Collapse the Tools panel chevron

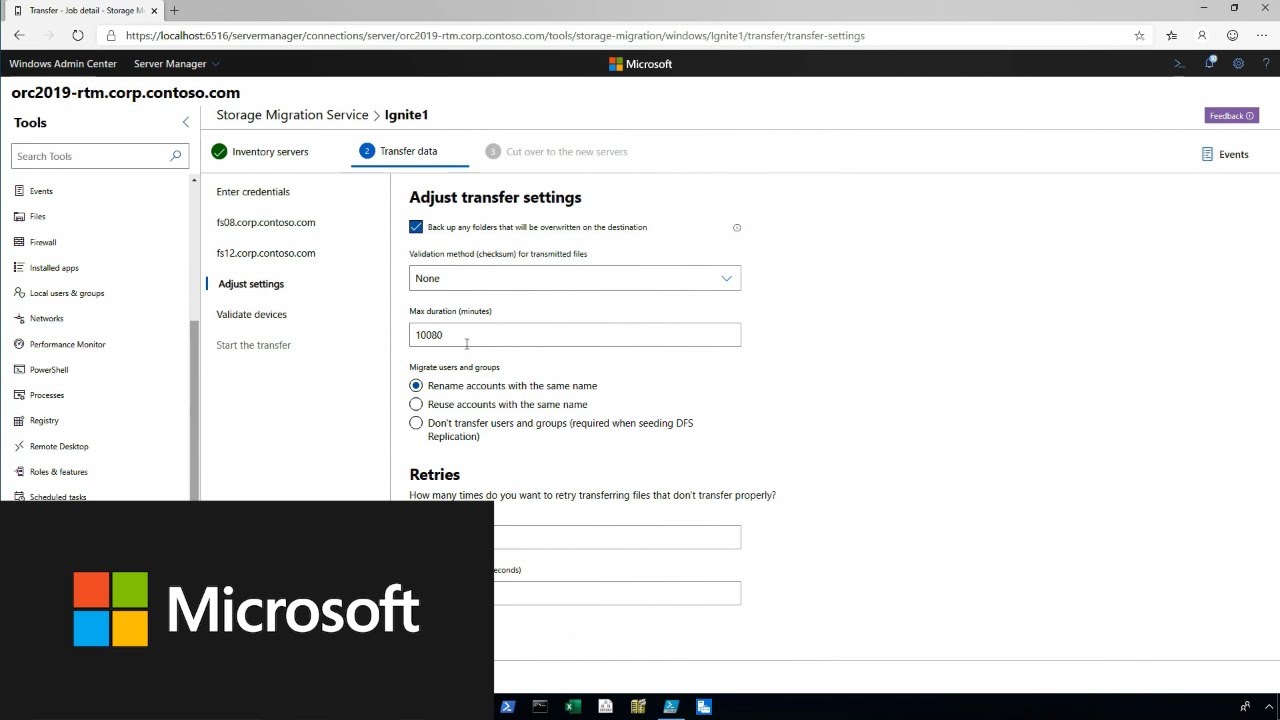[x=185, y=122]
